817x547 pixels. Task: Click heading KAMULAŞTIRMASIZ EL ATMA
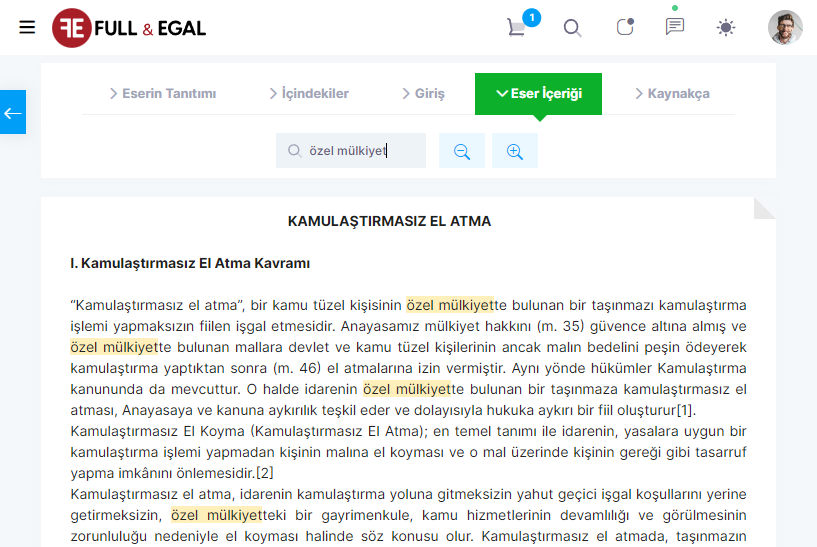pos(389,221)
